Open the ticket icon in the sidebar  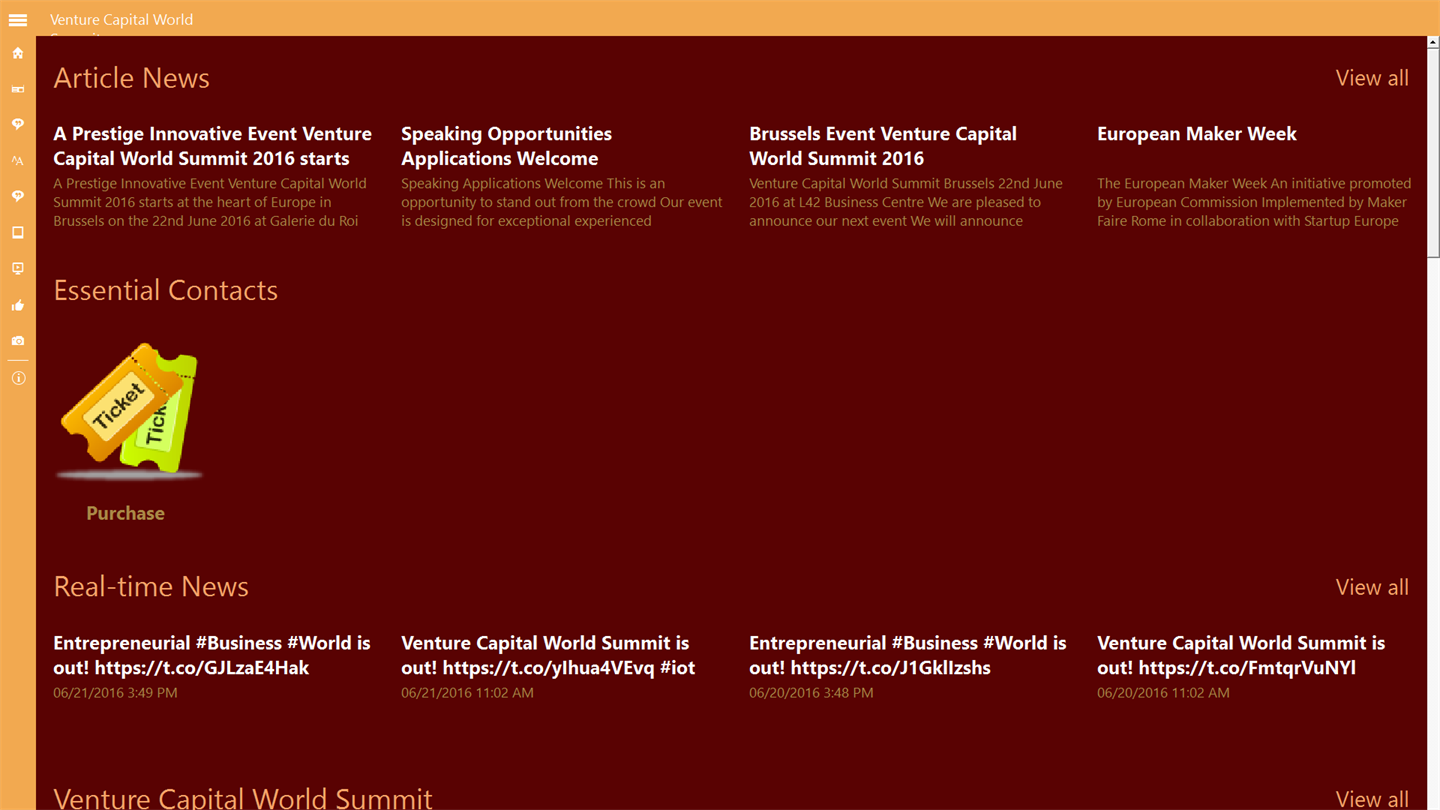coord(18,89)
